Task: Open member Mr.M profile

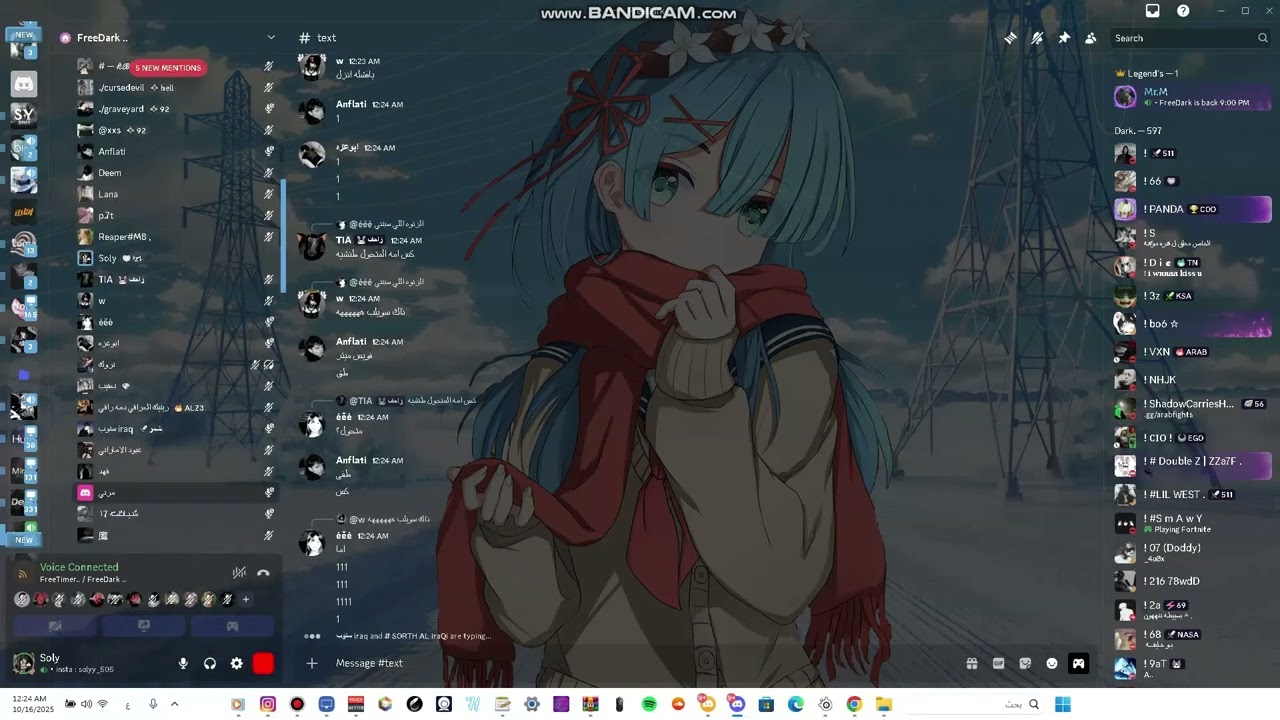Action: point(1192,97)
